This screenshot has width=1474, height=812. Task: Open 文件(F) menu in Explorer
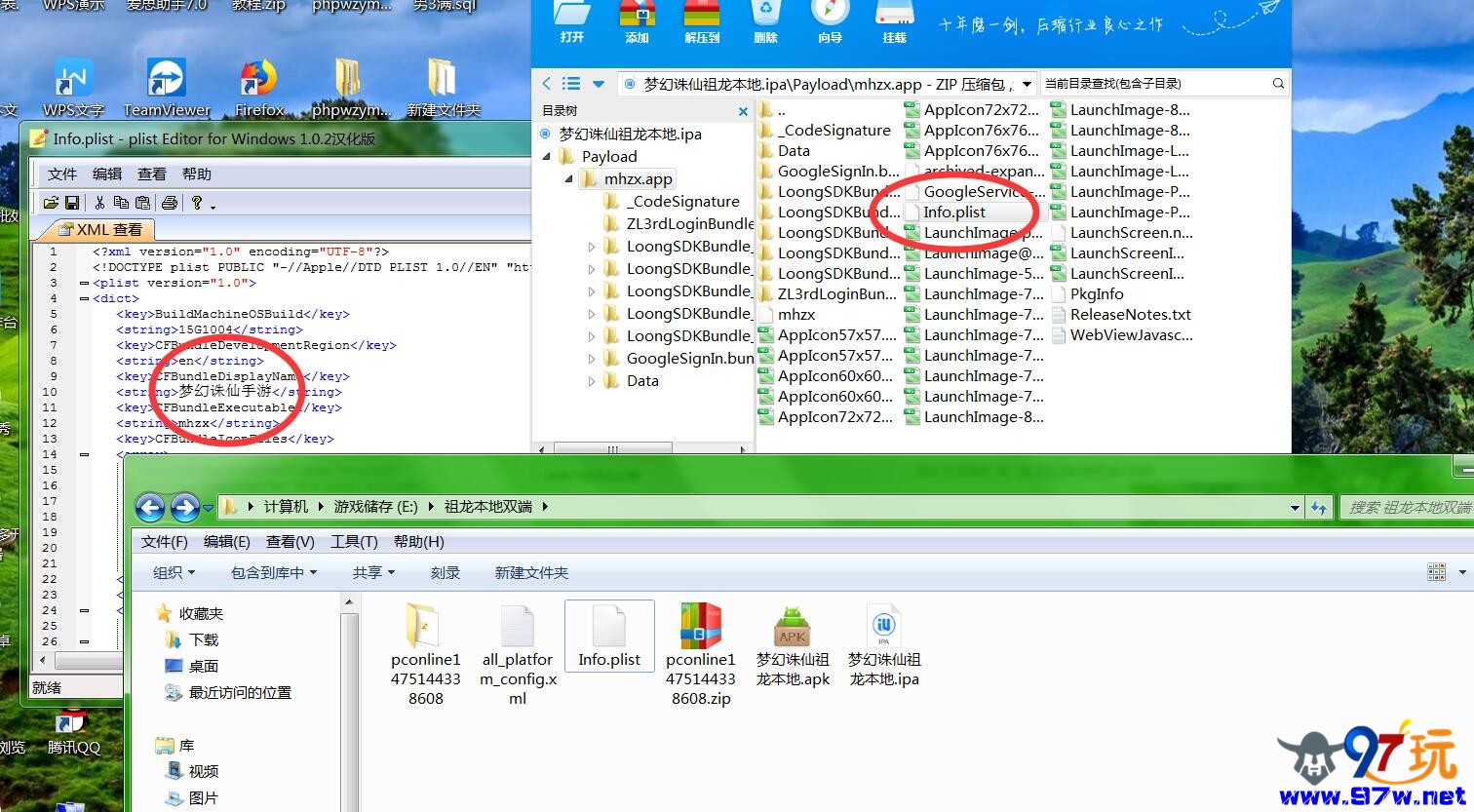165,541
